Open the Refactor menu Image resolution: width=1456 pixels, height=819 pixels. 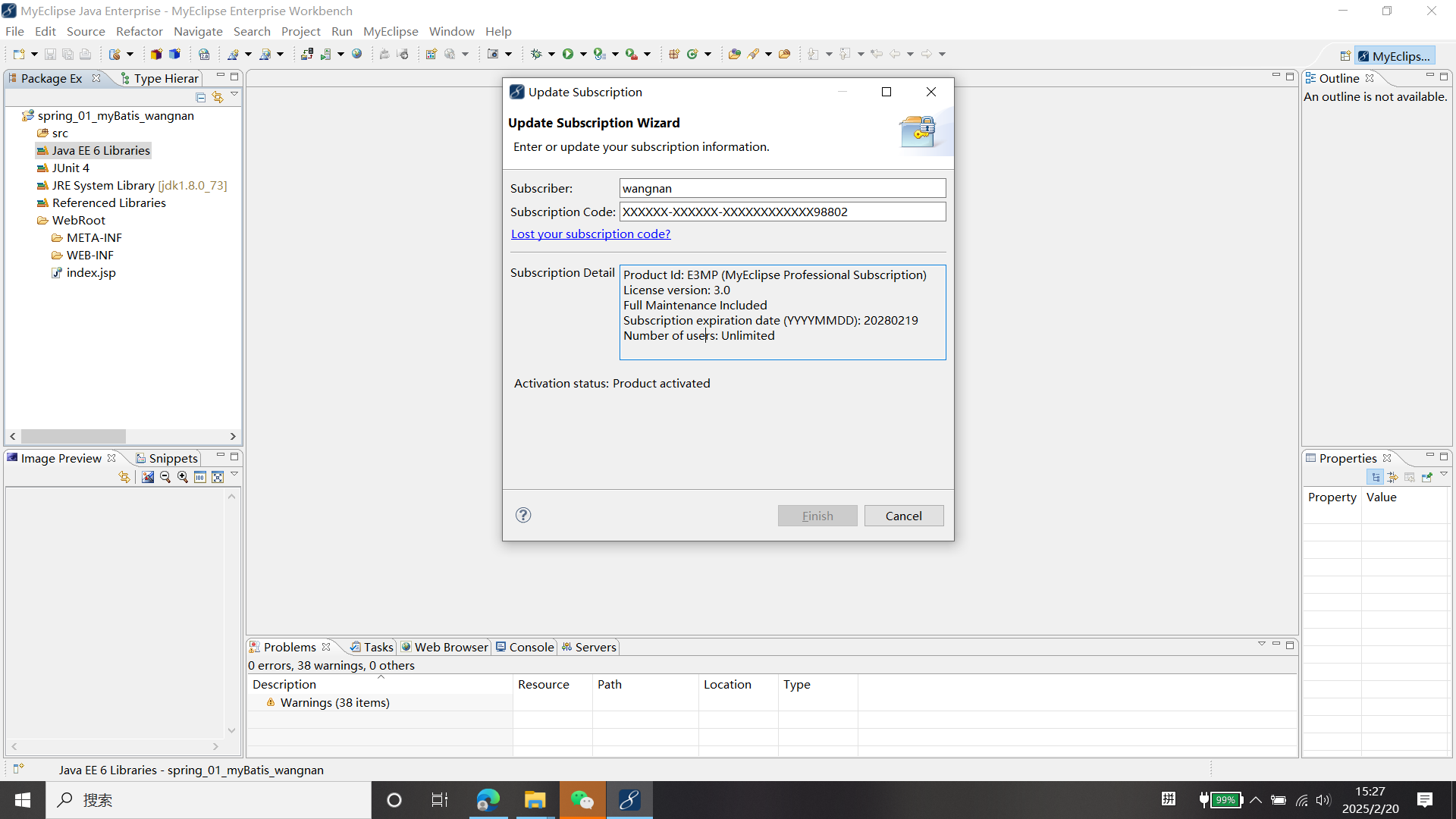click(139, 31)
